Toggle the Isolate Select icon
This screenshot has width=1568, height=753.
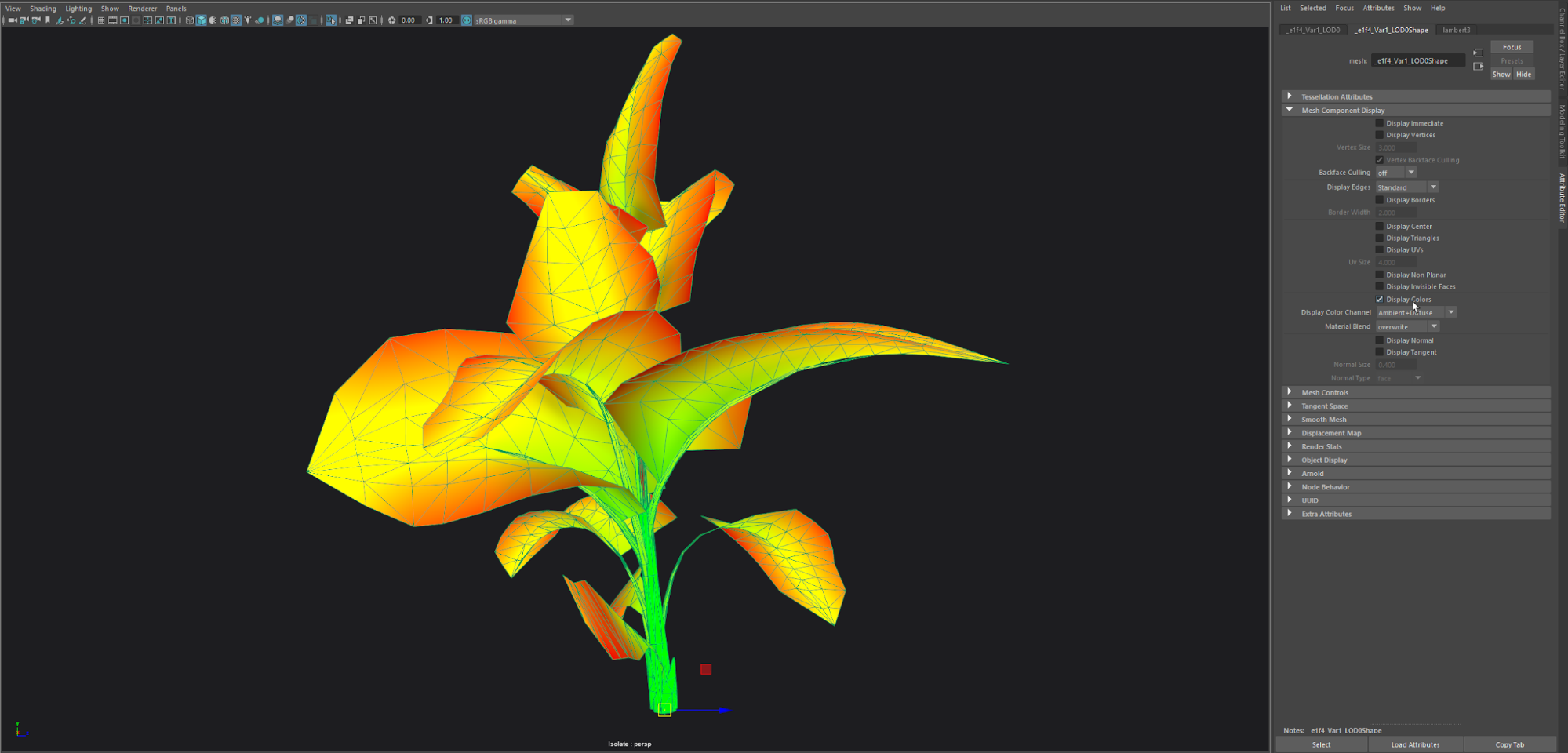pyautogui.click(x=331, y=20)
